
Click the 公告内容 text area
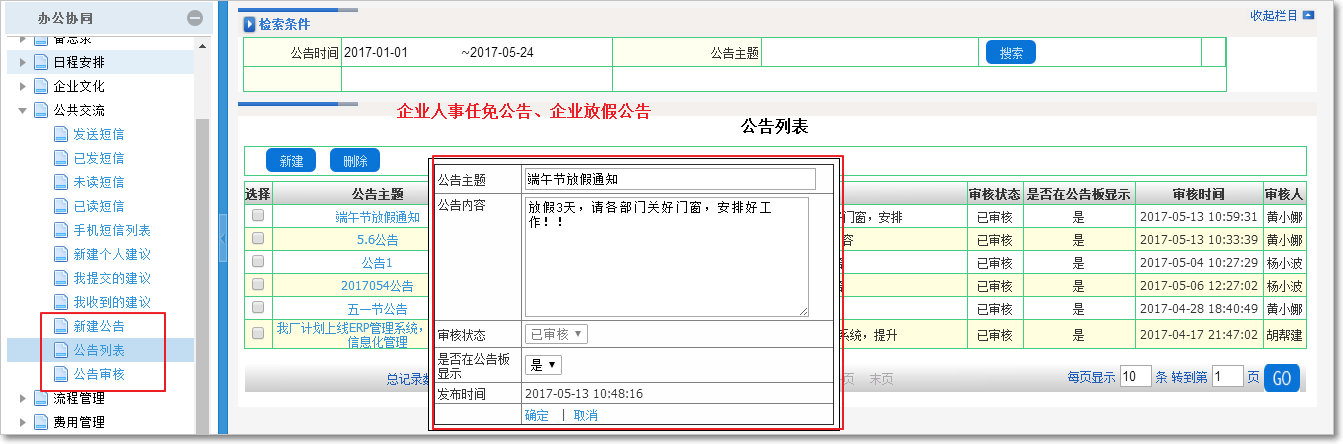(x=666, y=257)
